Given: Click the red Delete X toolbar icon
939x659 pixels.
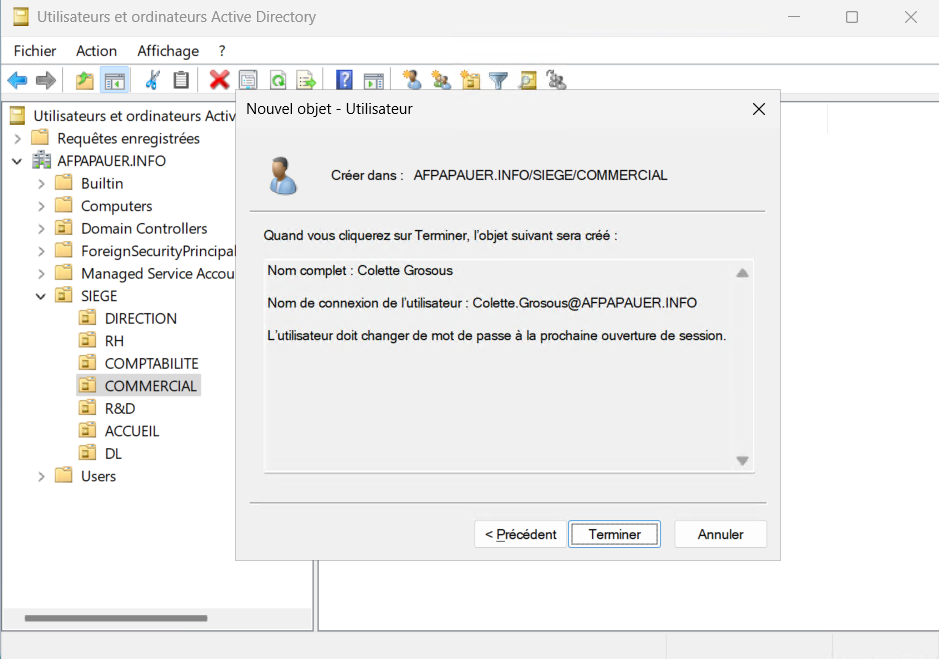Looking at the screenshot, I should click(x=219, y=80).
